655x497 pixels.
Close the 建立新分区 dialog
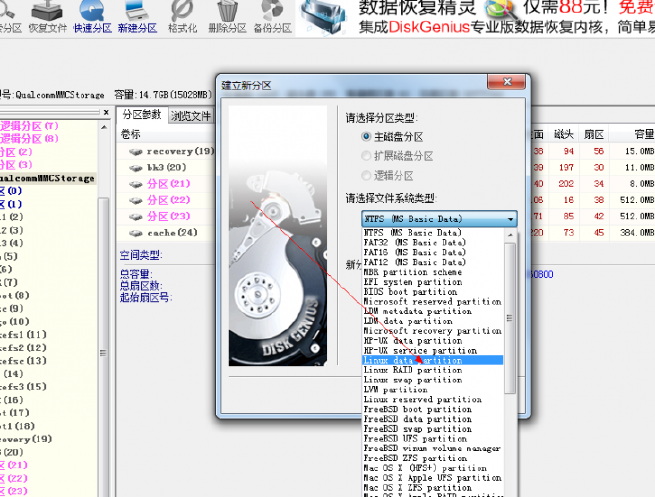507,82
